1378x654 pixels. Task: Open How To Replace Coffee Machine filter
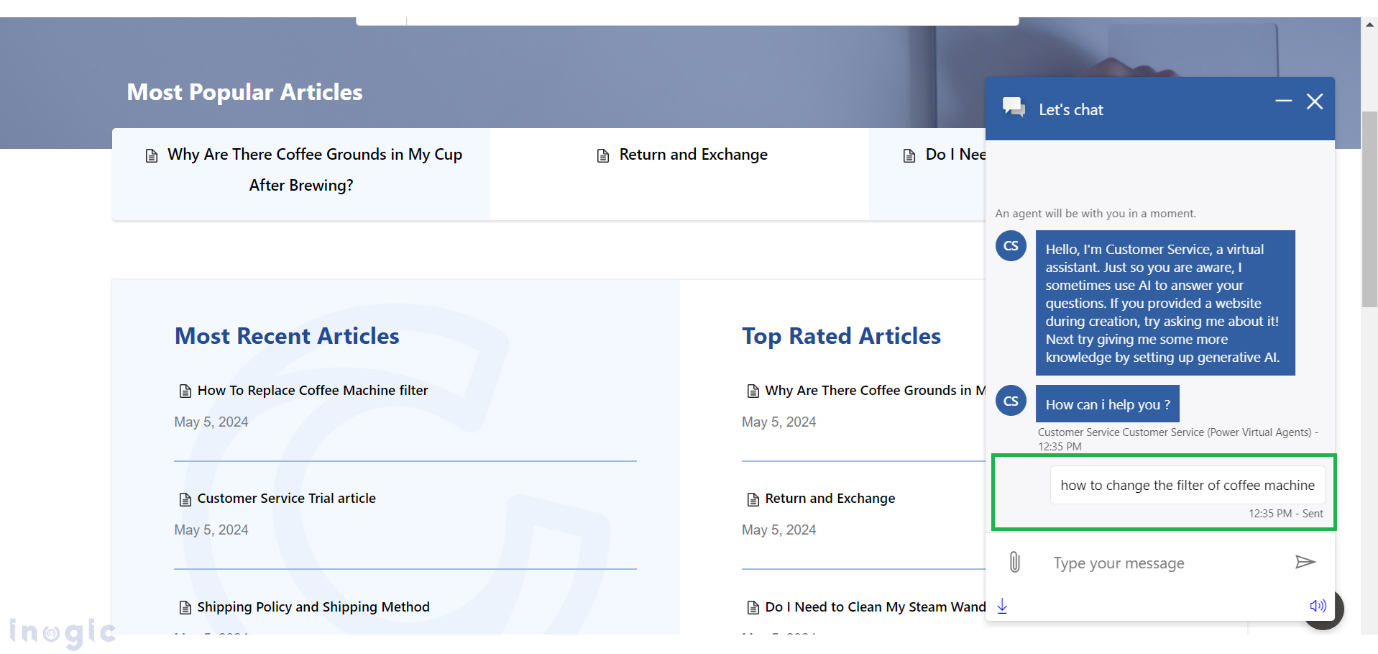[x=312, y=390]
